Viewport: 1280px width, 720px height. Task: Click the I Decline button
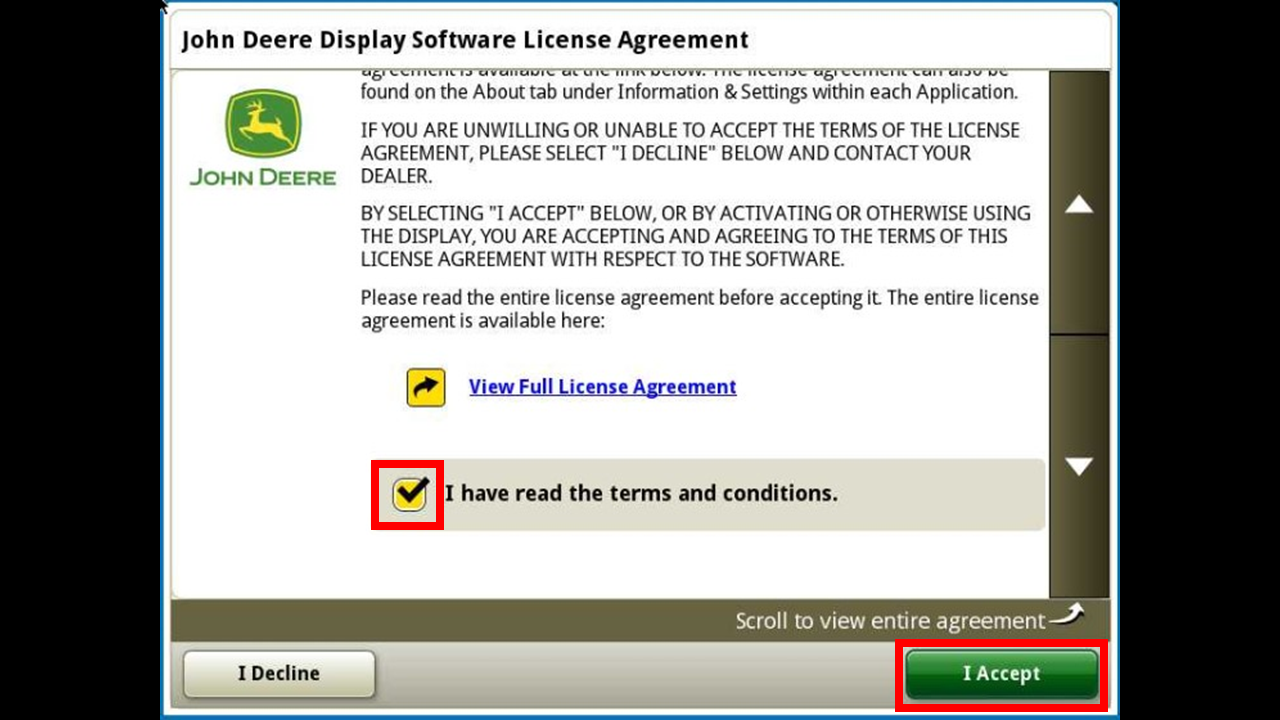[279, 674]
